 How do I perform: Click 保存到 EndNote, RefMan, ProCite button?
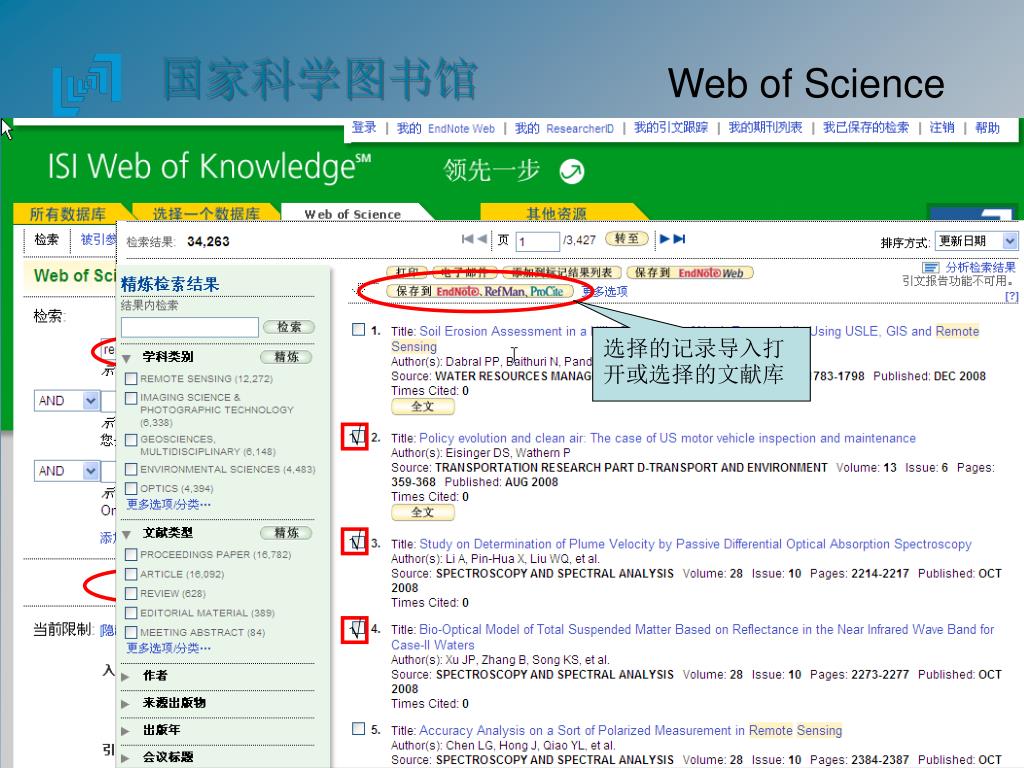coord(480,291)
